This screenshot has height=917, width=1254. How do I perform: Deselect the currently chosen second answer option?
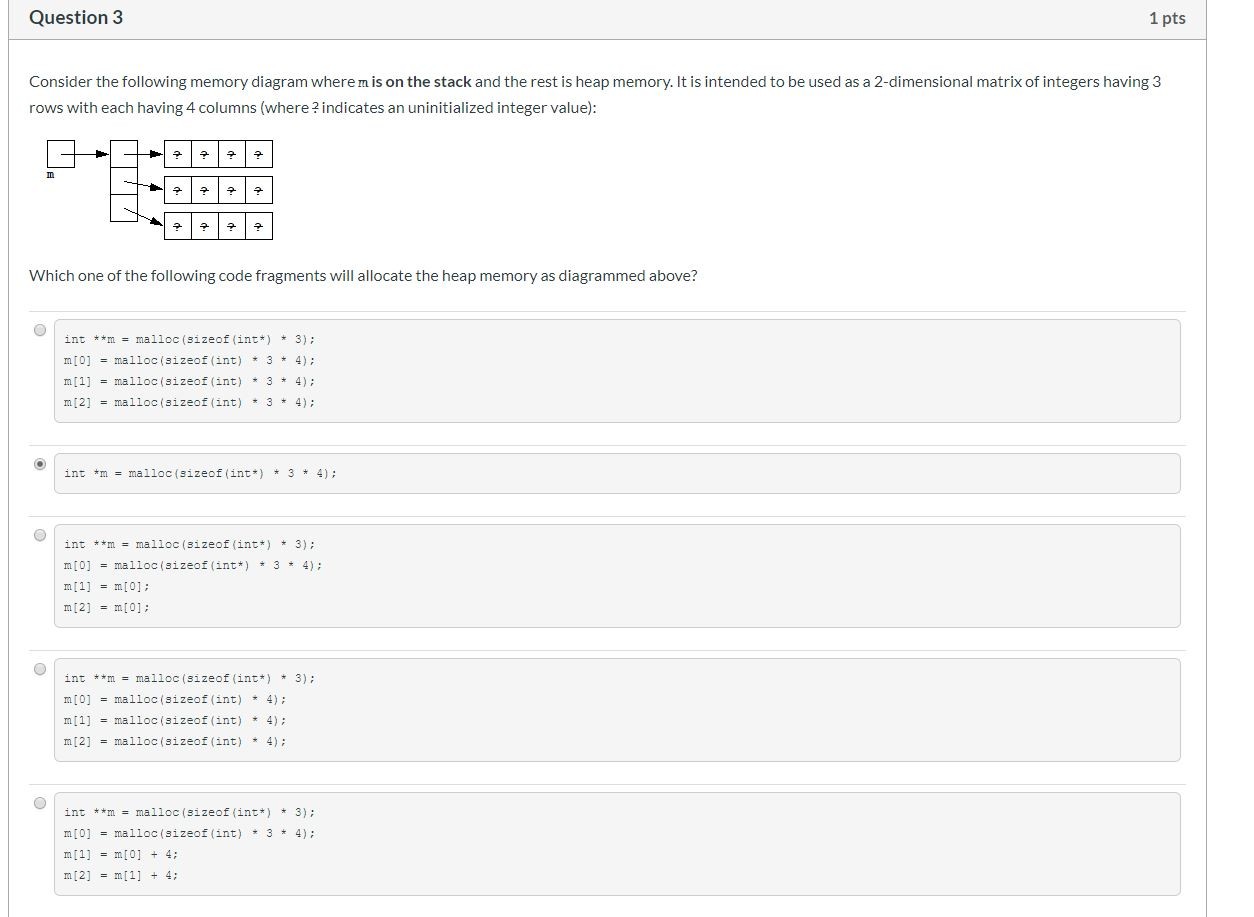coord(39,464)
